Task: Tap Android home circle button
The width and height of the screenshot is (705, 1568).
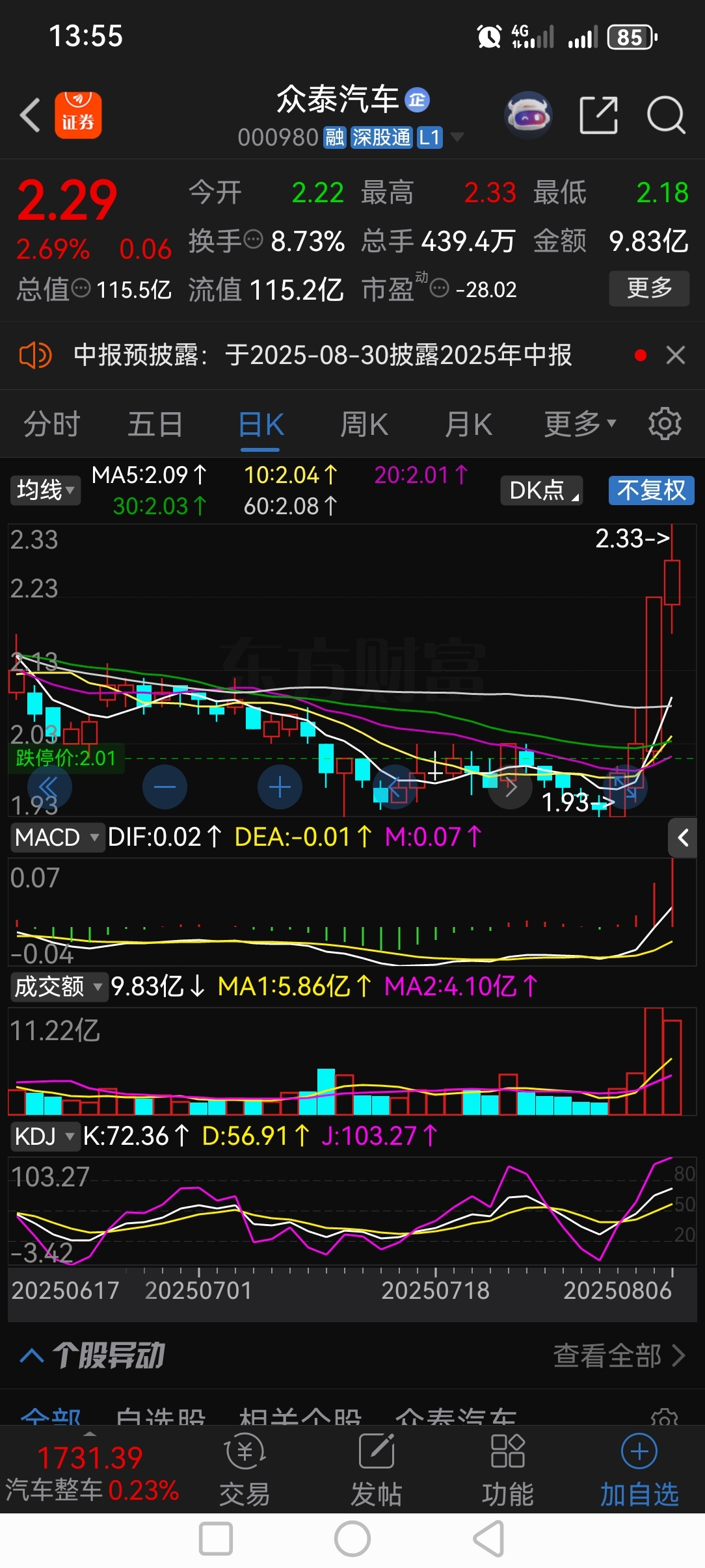Action: [x=352, y=1539]
